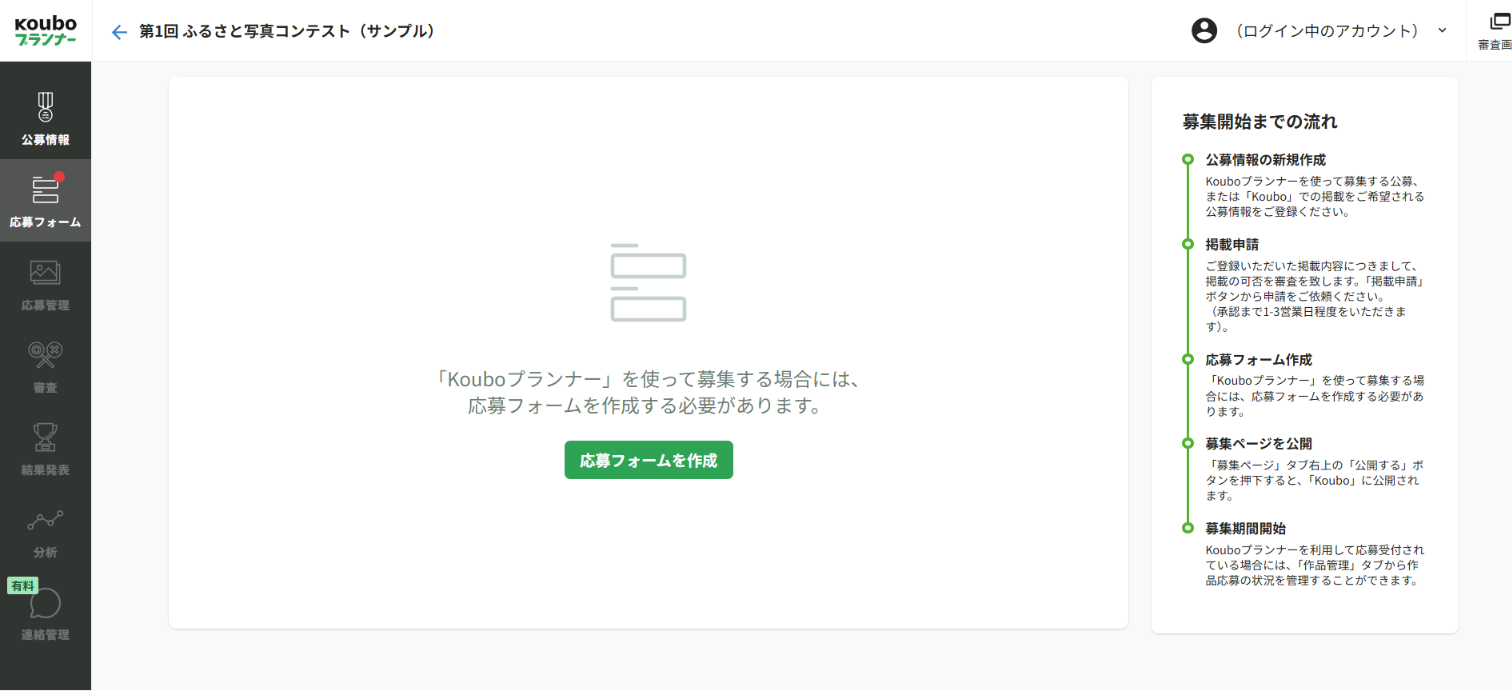Viewport: 1512px width, 691px height.
Task: Open 結果発表 in the sidebar
Action: coord(45,449)
